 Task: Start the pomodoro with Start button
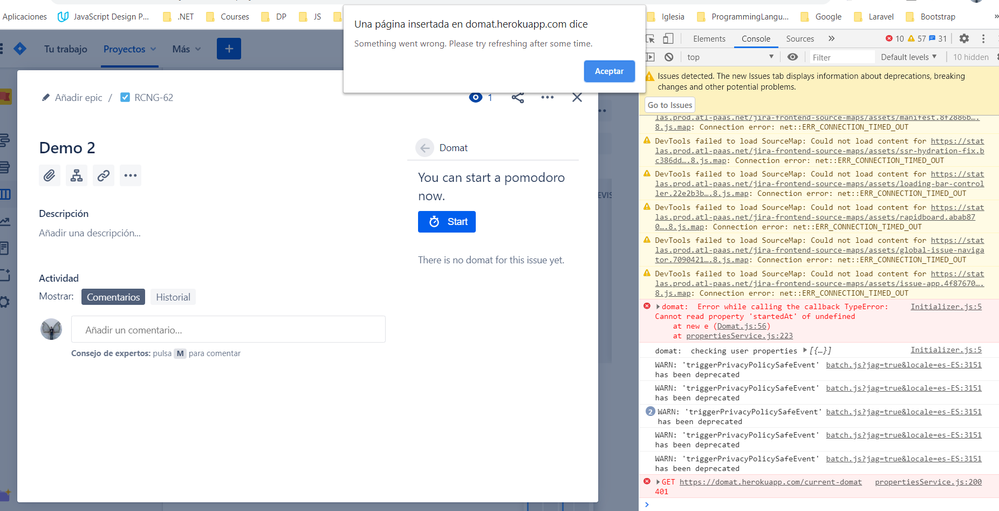[447, 222]
